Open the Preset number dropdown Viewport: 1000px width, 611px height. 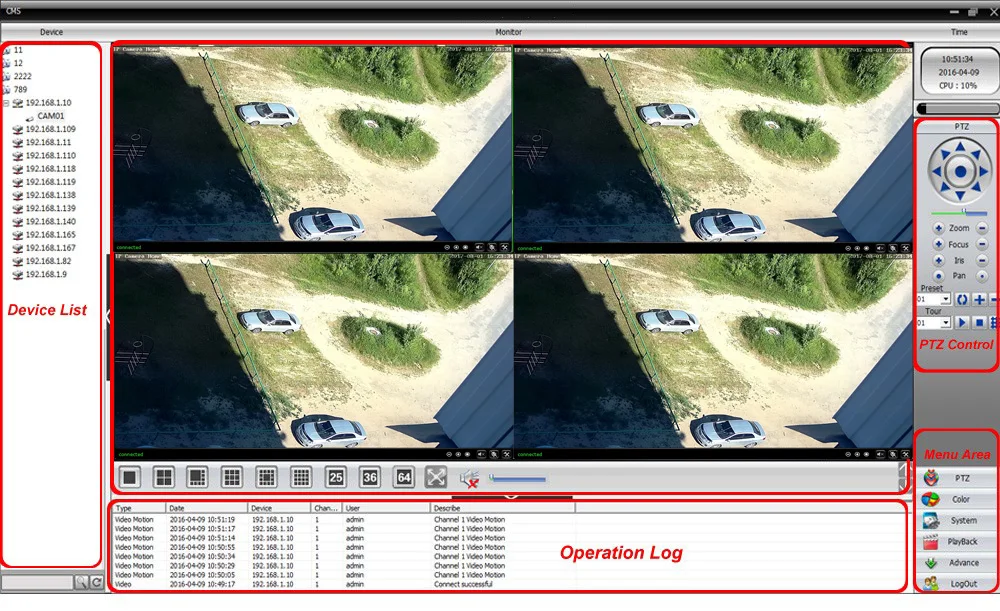coord(946,299)
